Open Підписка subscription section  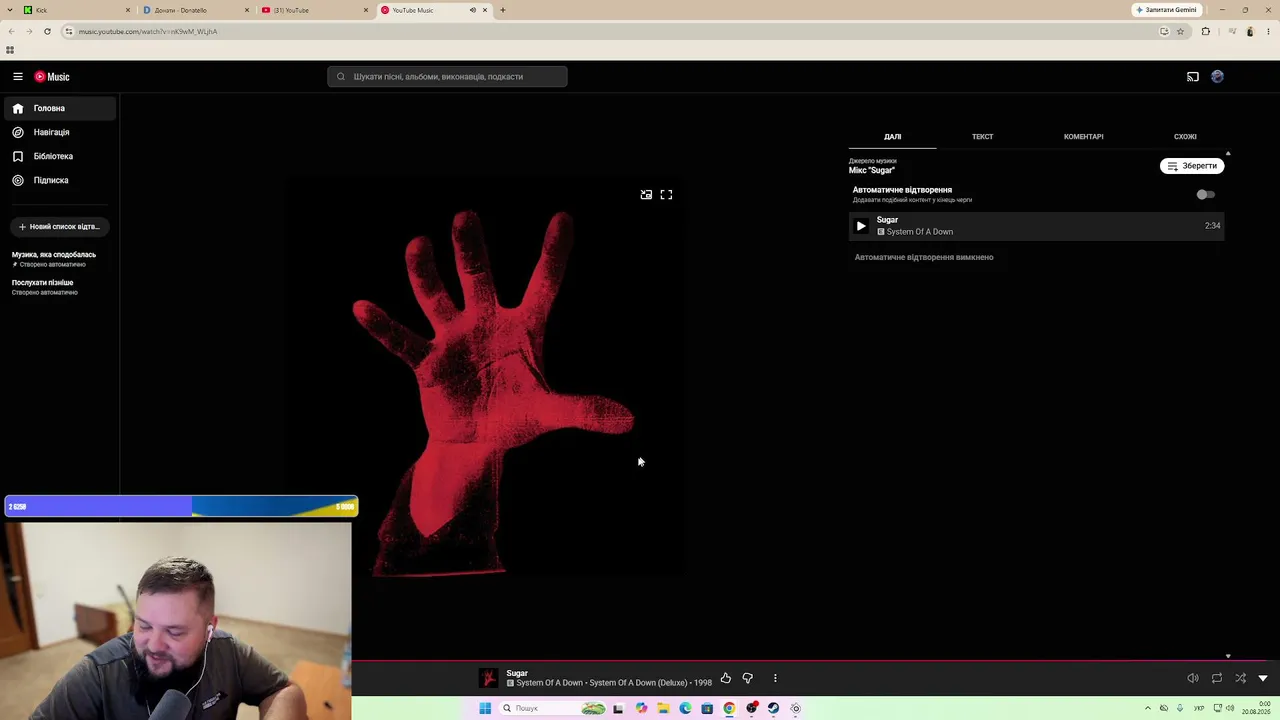pos(60,180)
